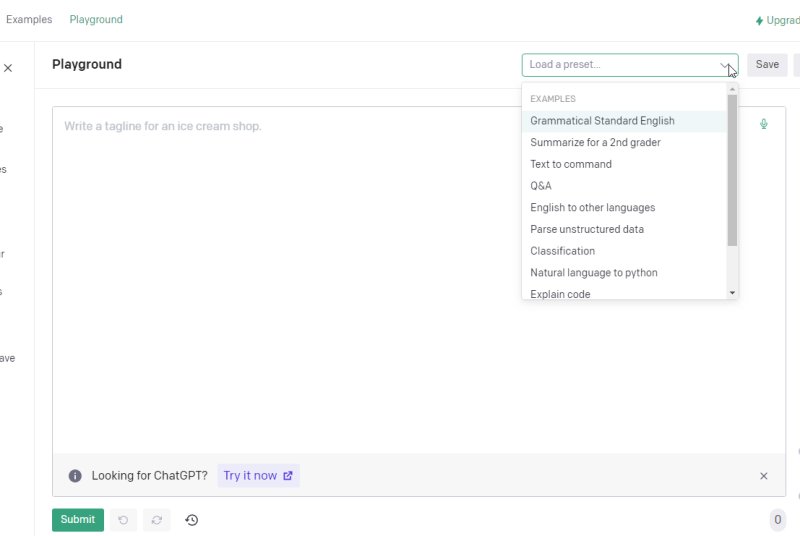Viewport: 800px width, 536px height.
Task: Click the microphone icon in the text area
Action: 763,124
